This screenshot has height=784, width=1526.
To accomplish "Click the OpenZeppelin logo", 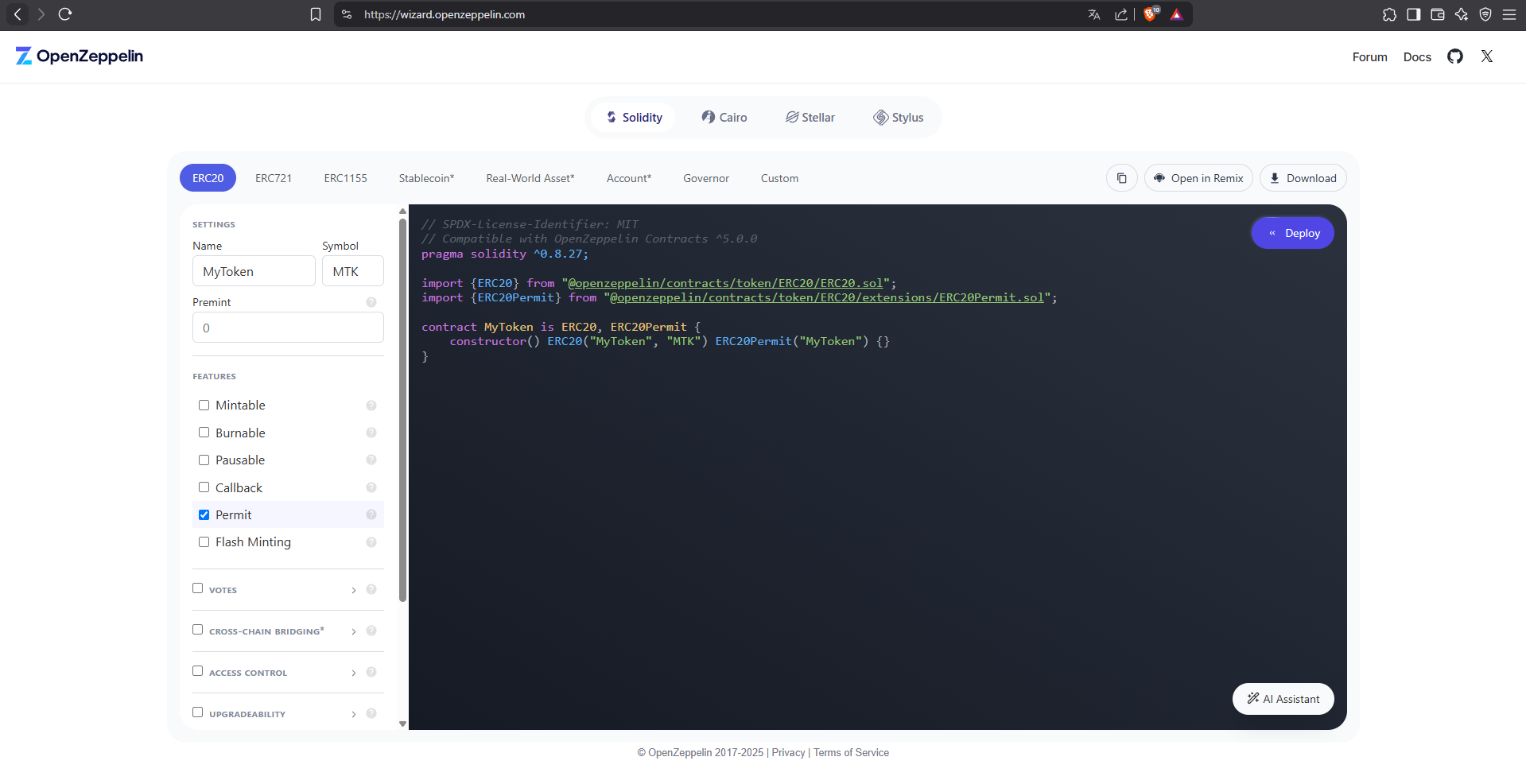I will [80, 56].
